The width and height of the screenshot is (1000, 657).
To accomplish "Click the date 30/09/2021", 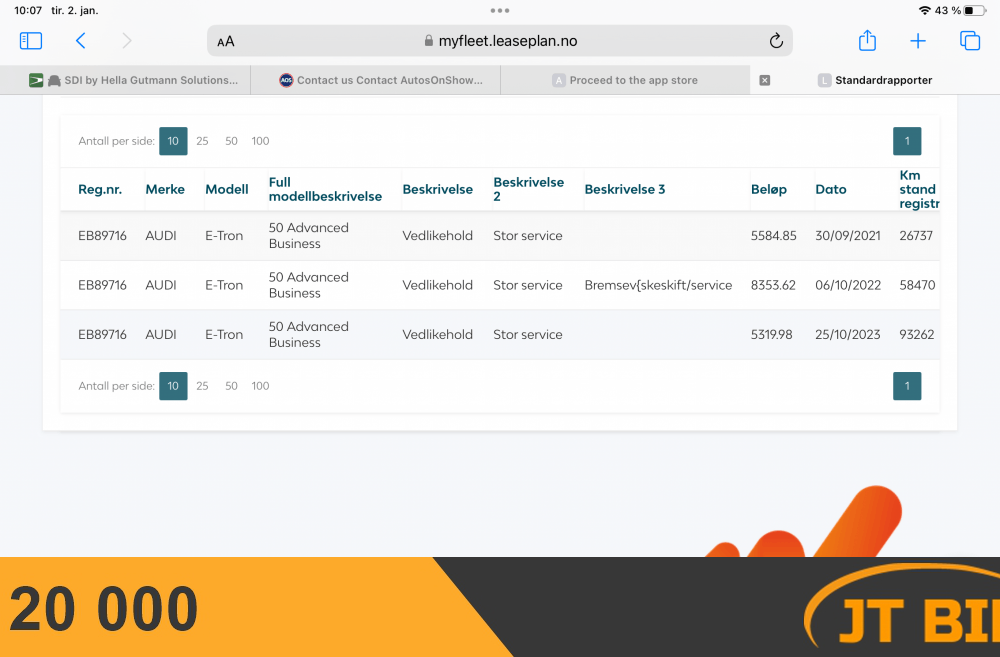I will 848,235.
